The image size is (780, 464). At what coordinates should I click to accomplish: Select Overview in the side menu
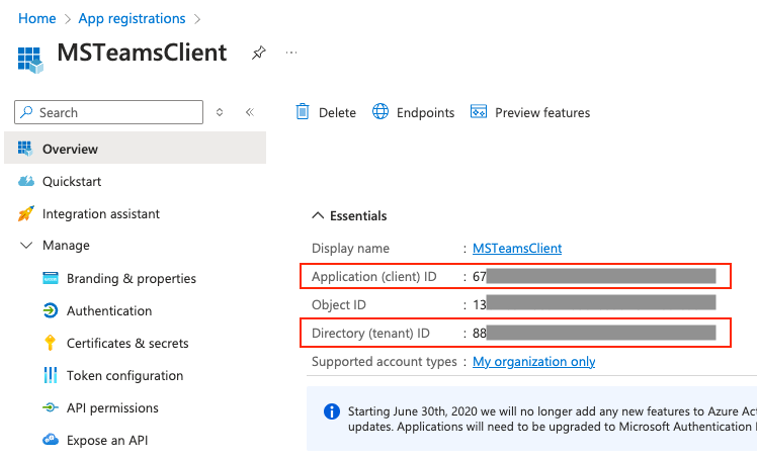pos(135,148)
